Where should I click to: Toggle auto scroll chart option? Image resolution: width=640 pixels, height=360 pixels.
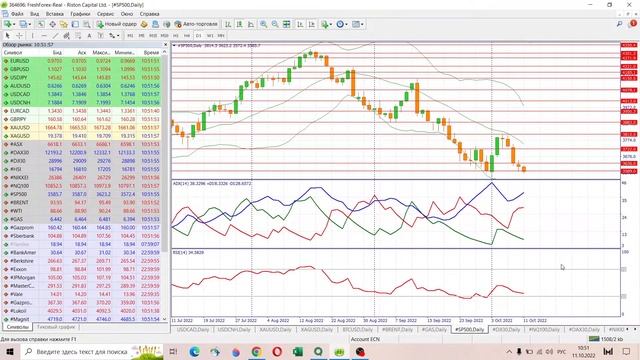coord(300,24)
